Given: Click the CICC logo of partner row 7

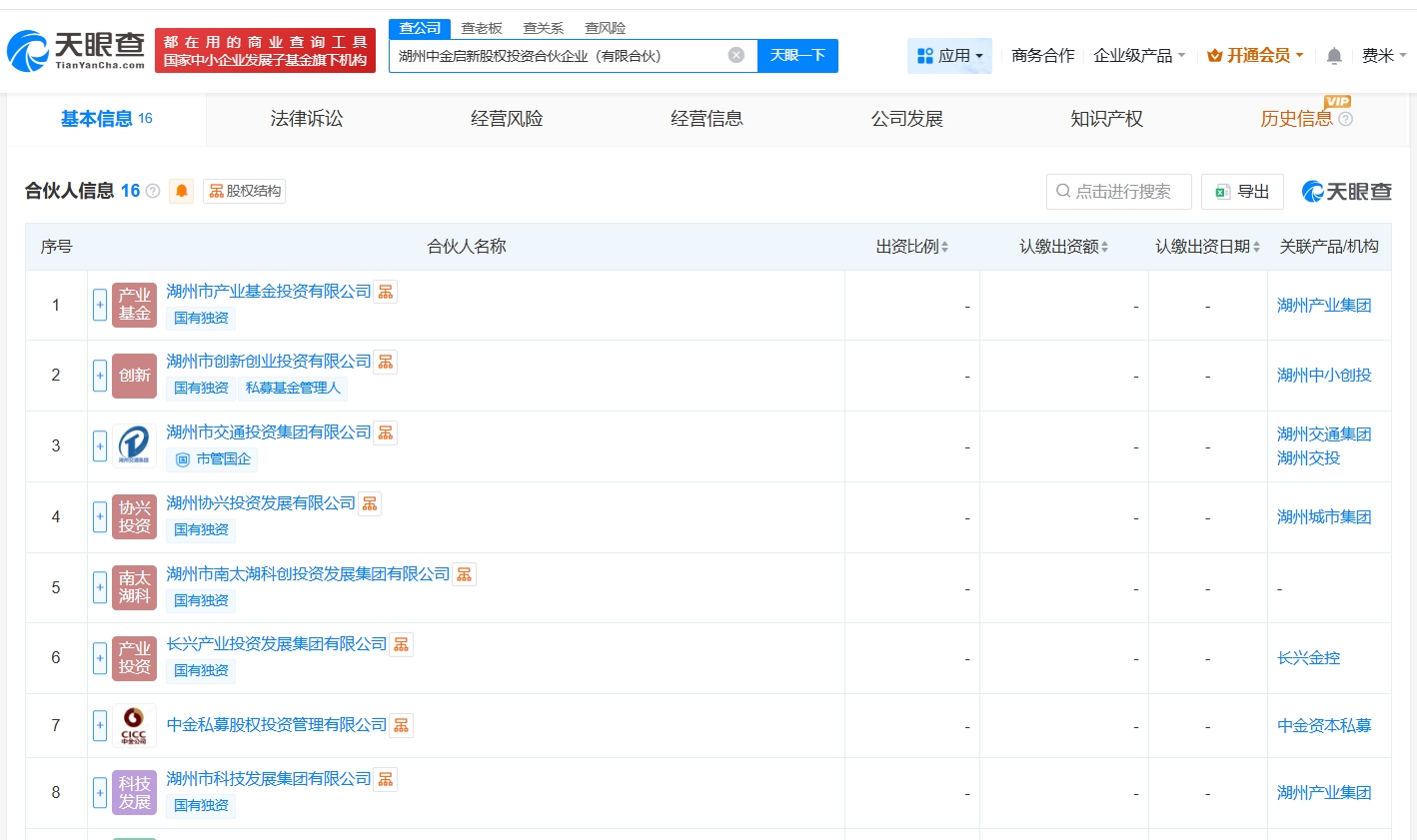Looking at the screenshot, I should (x=134, y=725).
